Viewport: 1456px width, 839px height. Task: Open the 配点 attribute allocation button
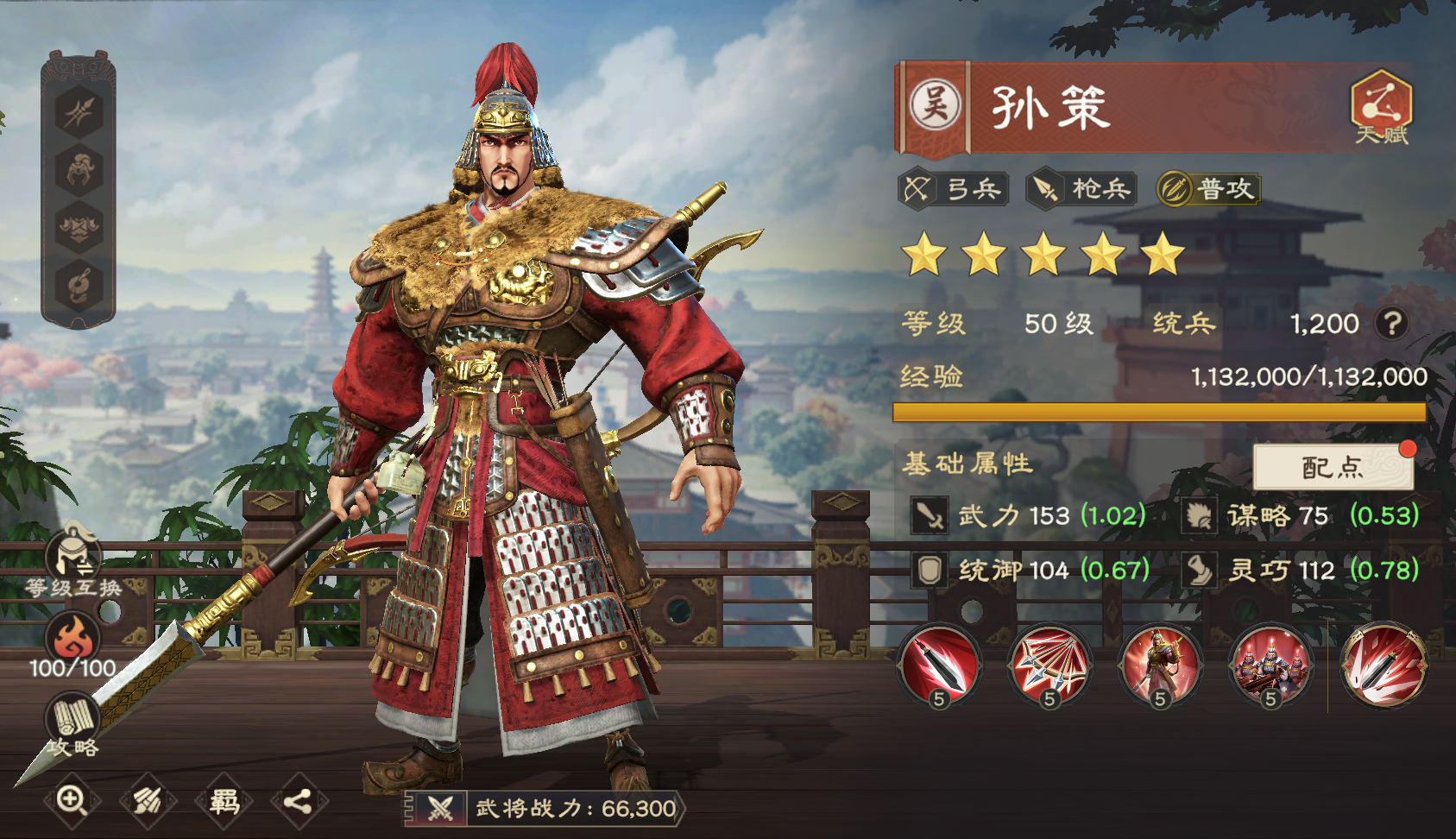[1333, 467]
